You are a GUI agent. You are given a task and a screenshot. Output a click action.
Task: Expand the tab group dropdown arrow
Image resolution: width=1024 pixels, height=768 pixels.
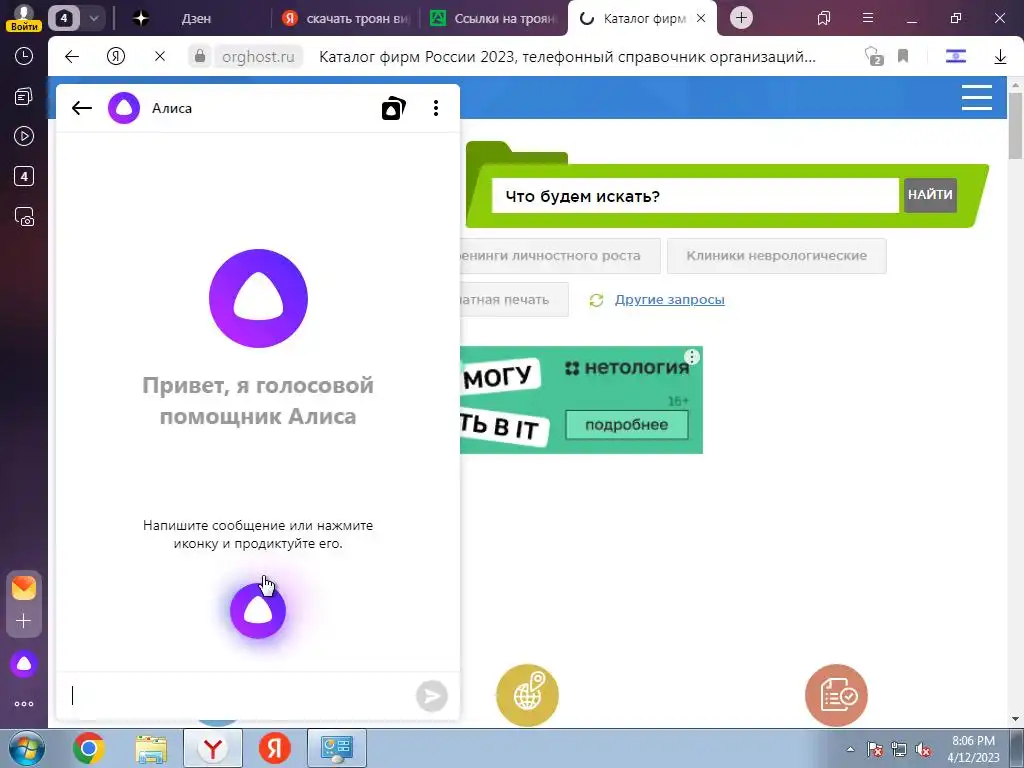(93, 18)
